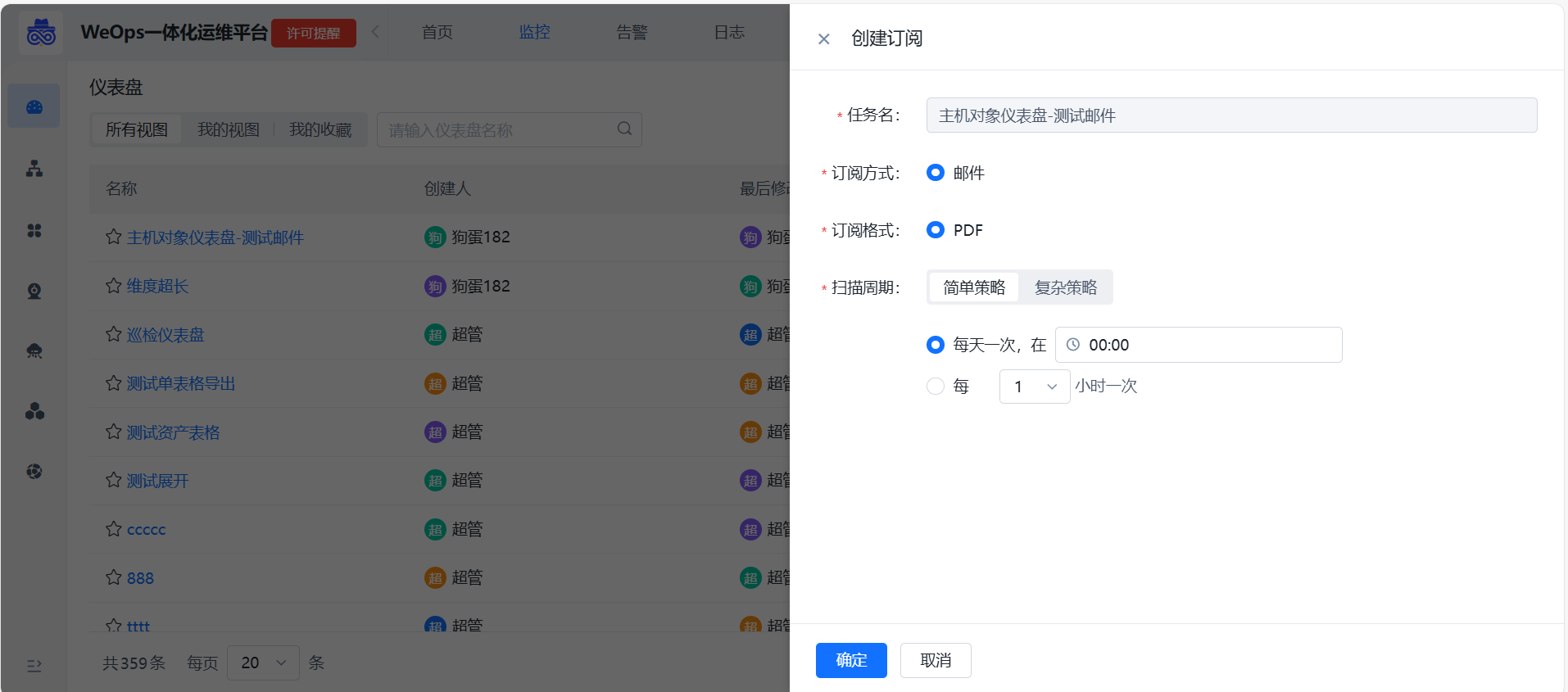Screen dimensions: 1568x692
Task: Star the 维度超长 dashboard
Action: click(114, 286)
